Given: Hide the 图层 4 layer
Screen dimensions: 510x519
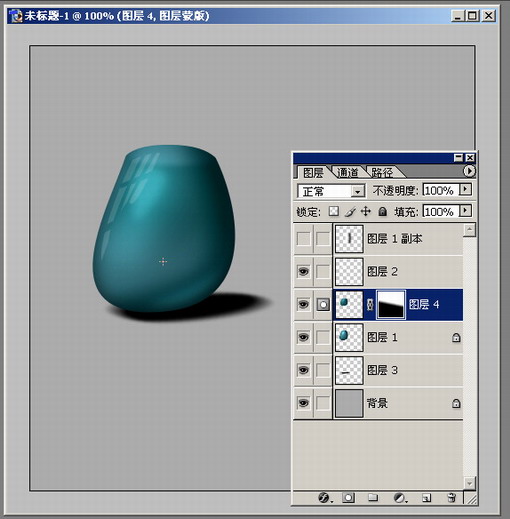Looking at the screenshot, I should tap(303, 304).
